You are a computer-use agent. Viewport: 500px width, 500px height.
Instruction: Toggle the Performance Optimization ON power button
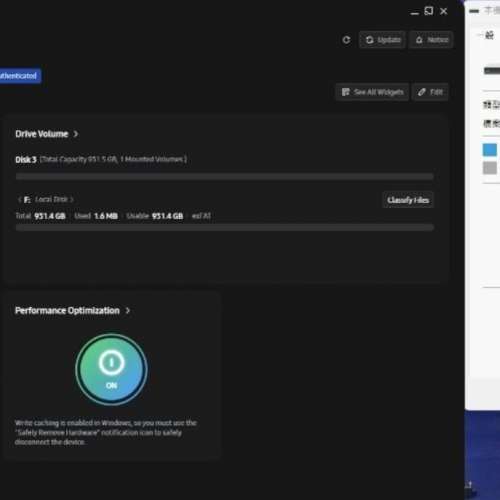(x=111, y=369)
